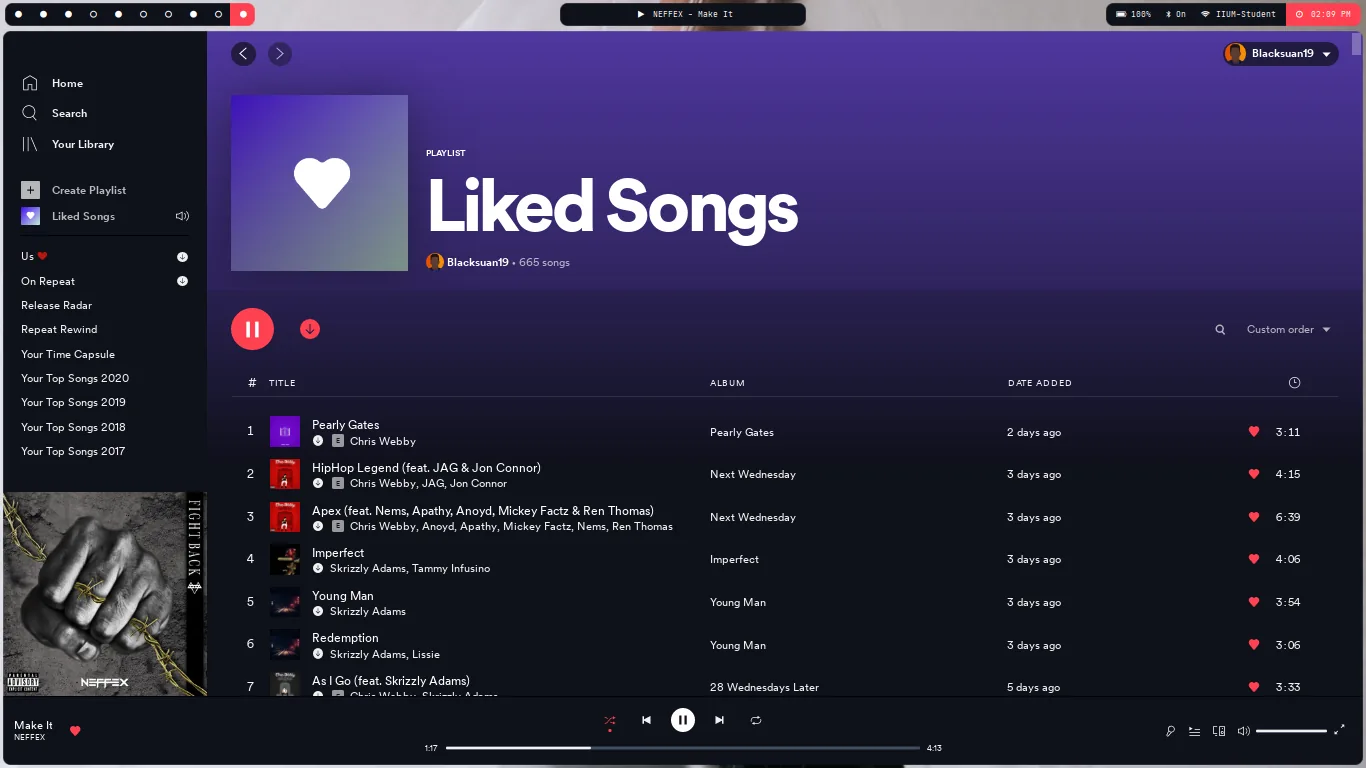This screenshot has height=768, width=1366.
Task: Open Chris Webby artist link under Pearly Gates
Action: (x=383, y=441)
